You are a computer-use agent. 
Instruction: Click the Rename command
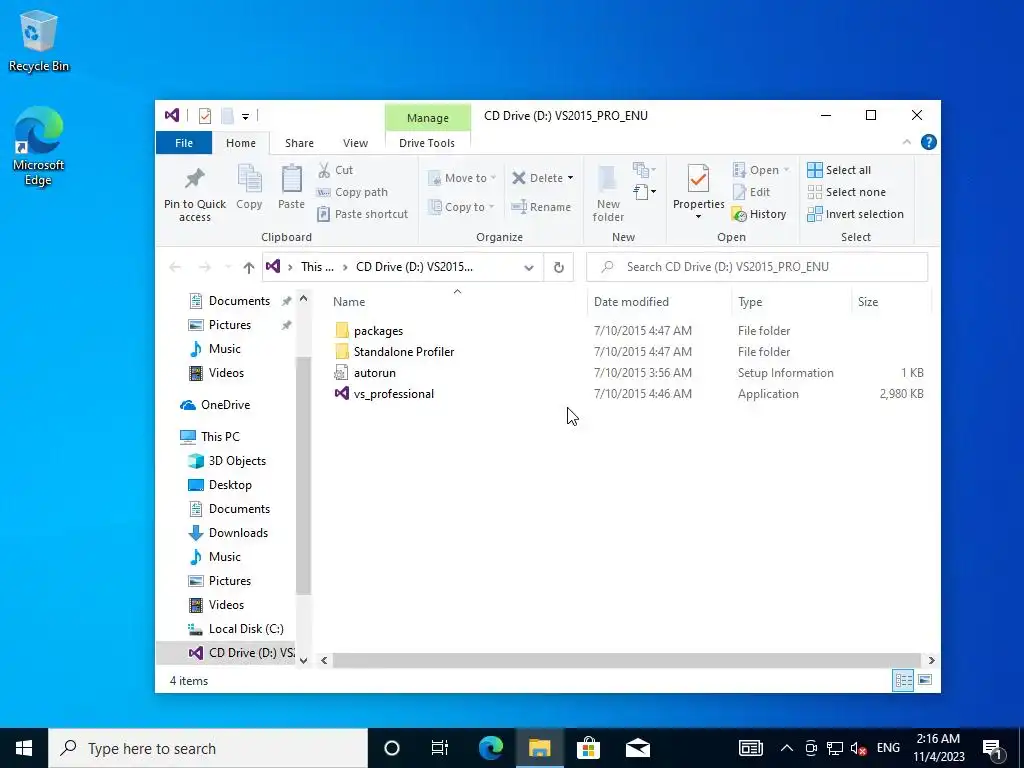541,206
